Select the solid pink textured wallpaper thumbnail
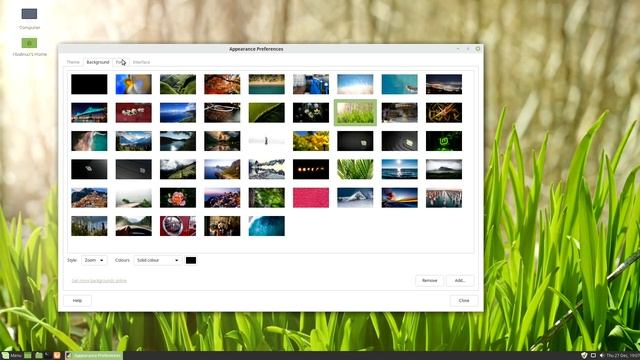The image size is (640, 360). coord(311,198)
